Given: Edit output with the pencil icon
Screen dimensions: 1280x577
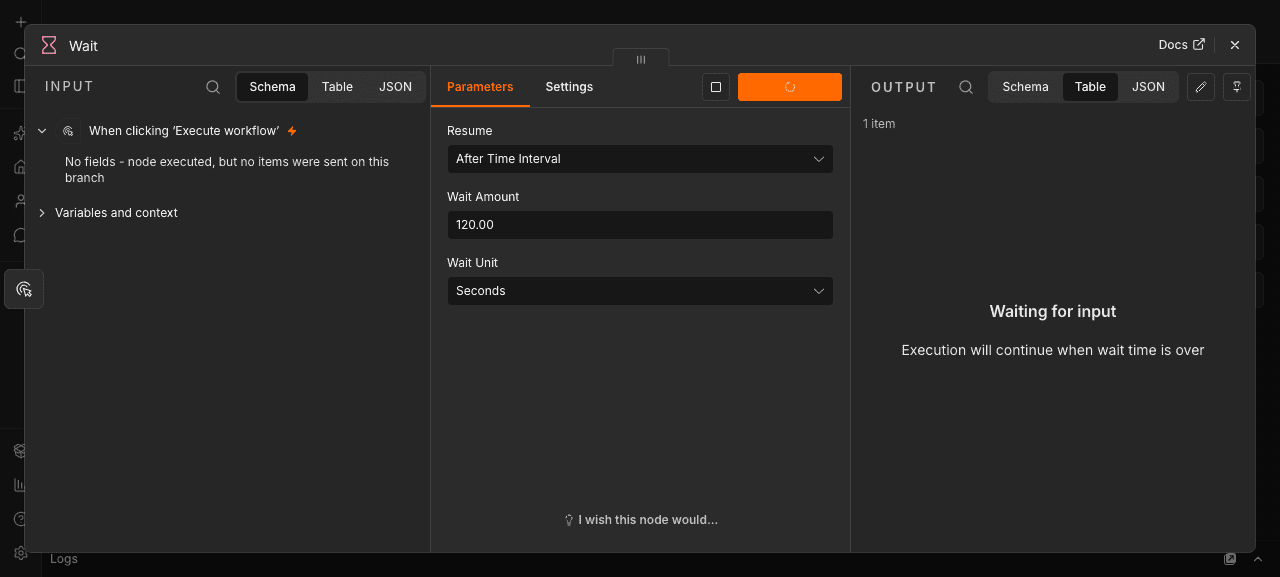Looking at the screenshot, I should pos(1201,87).
